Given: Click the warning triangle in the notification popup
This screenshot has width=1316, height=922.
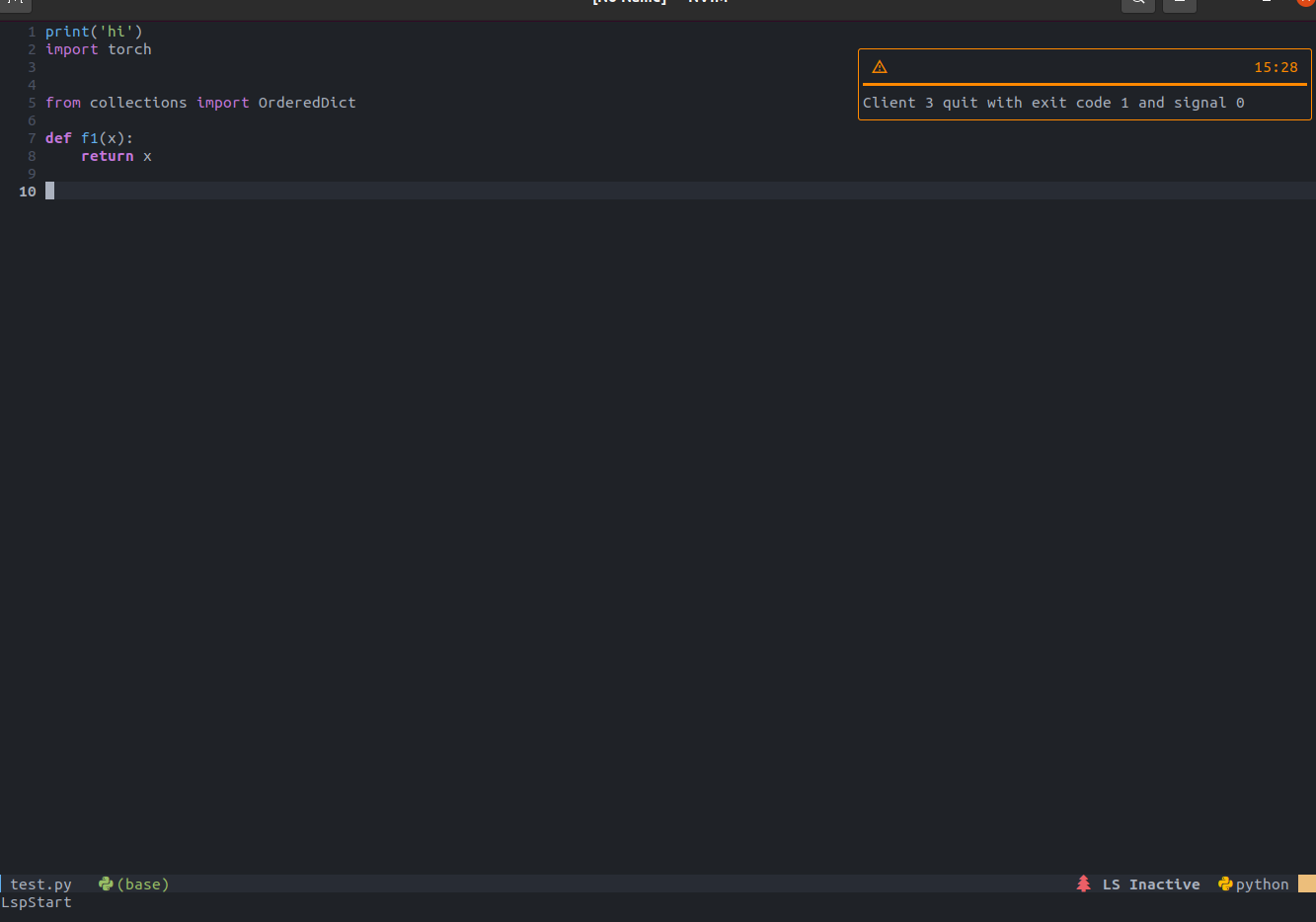Looking at the screenshot, I should coord(880,67).
